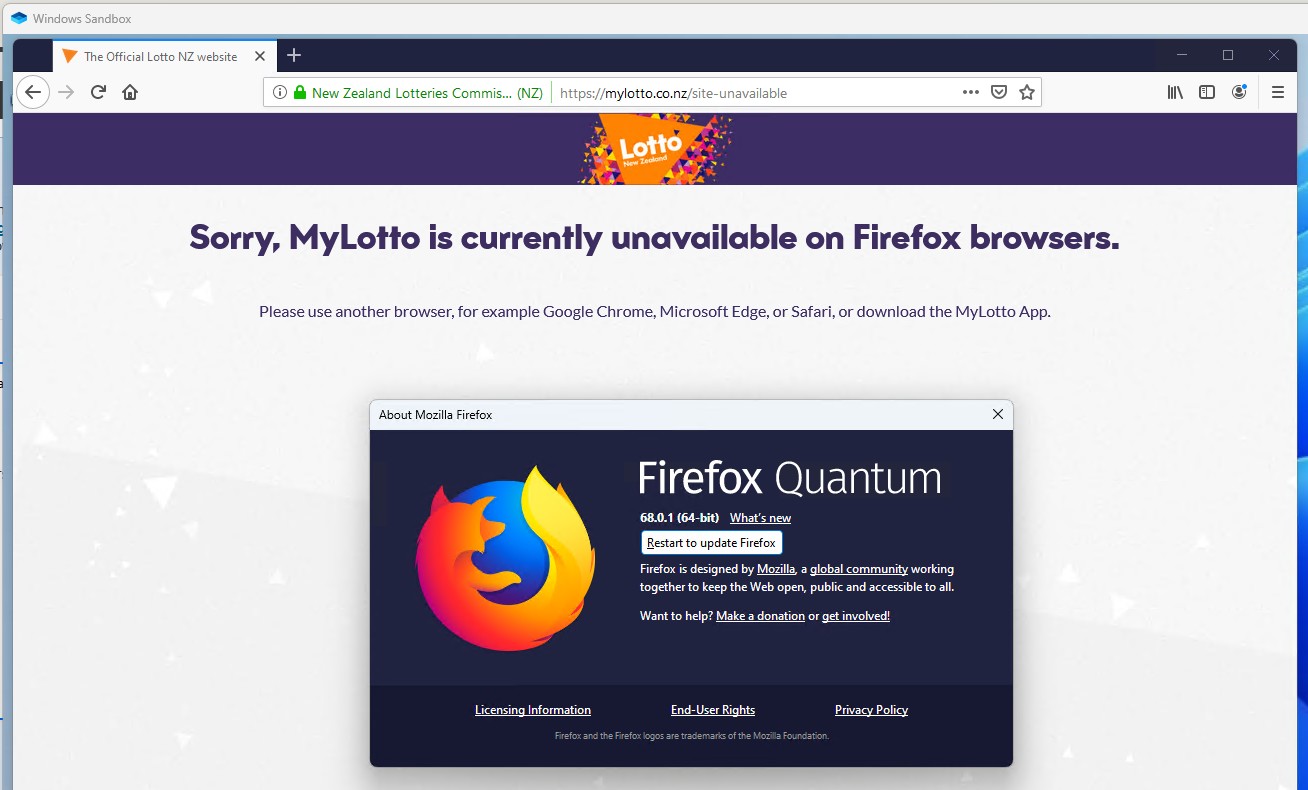Open the What's new link
1308x790 pixels.
[x=760, y=518]
